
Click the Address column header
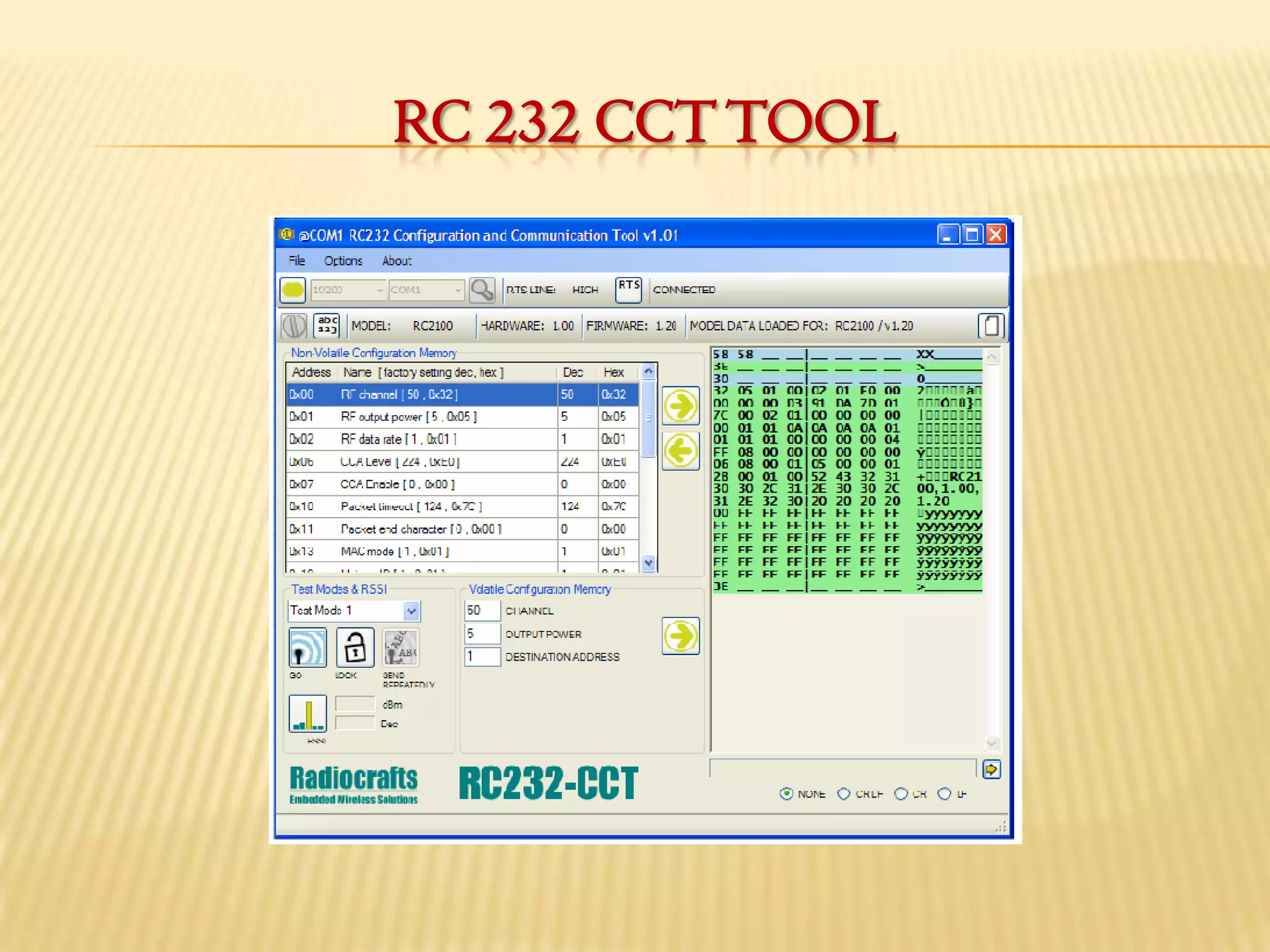point(312,372)
